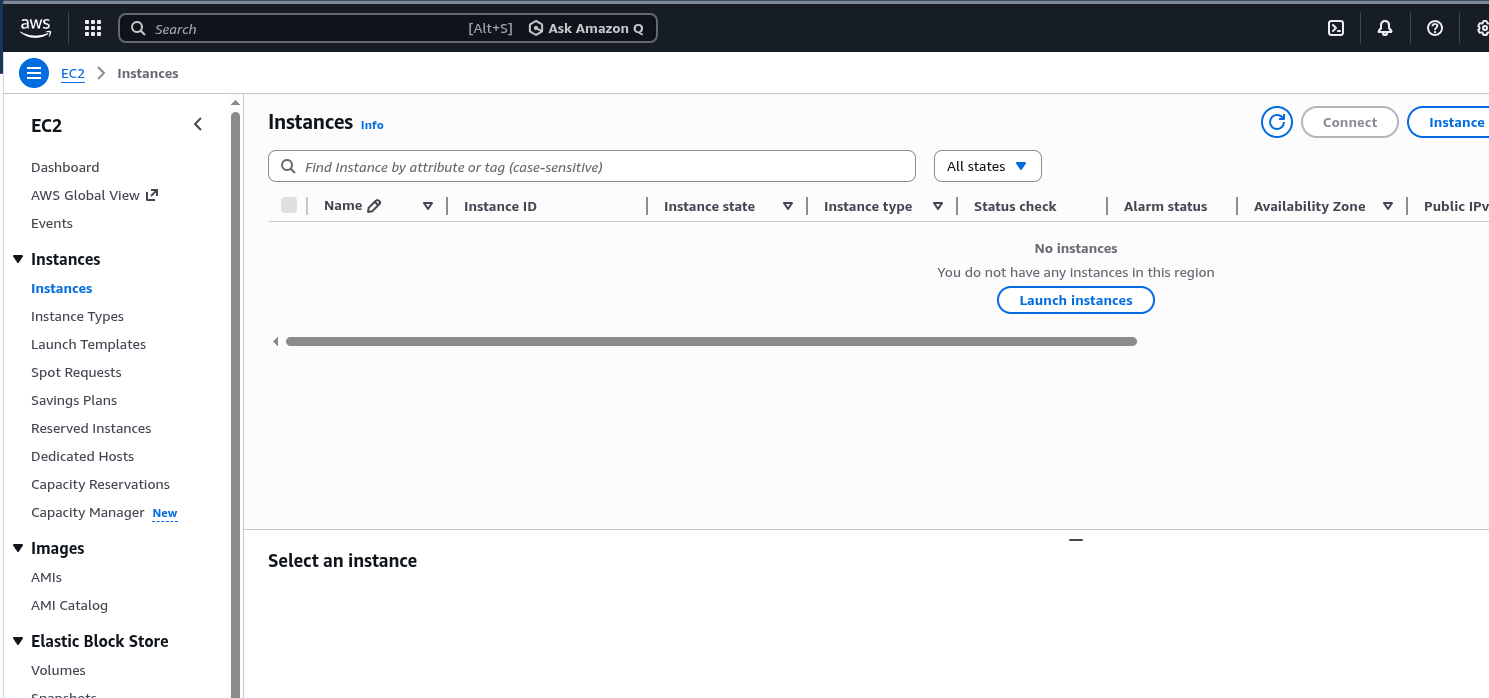
Task: Click the AWS logo home icon
Action: click(35, 28)
